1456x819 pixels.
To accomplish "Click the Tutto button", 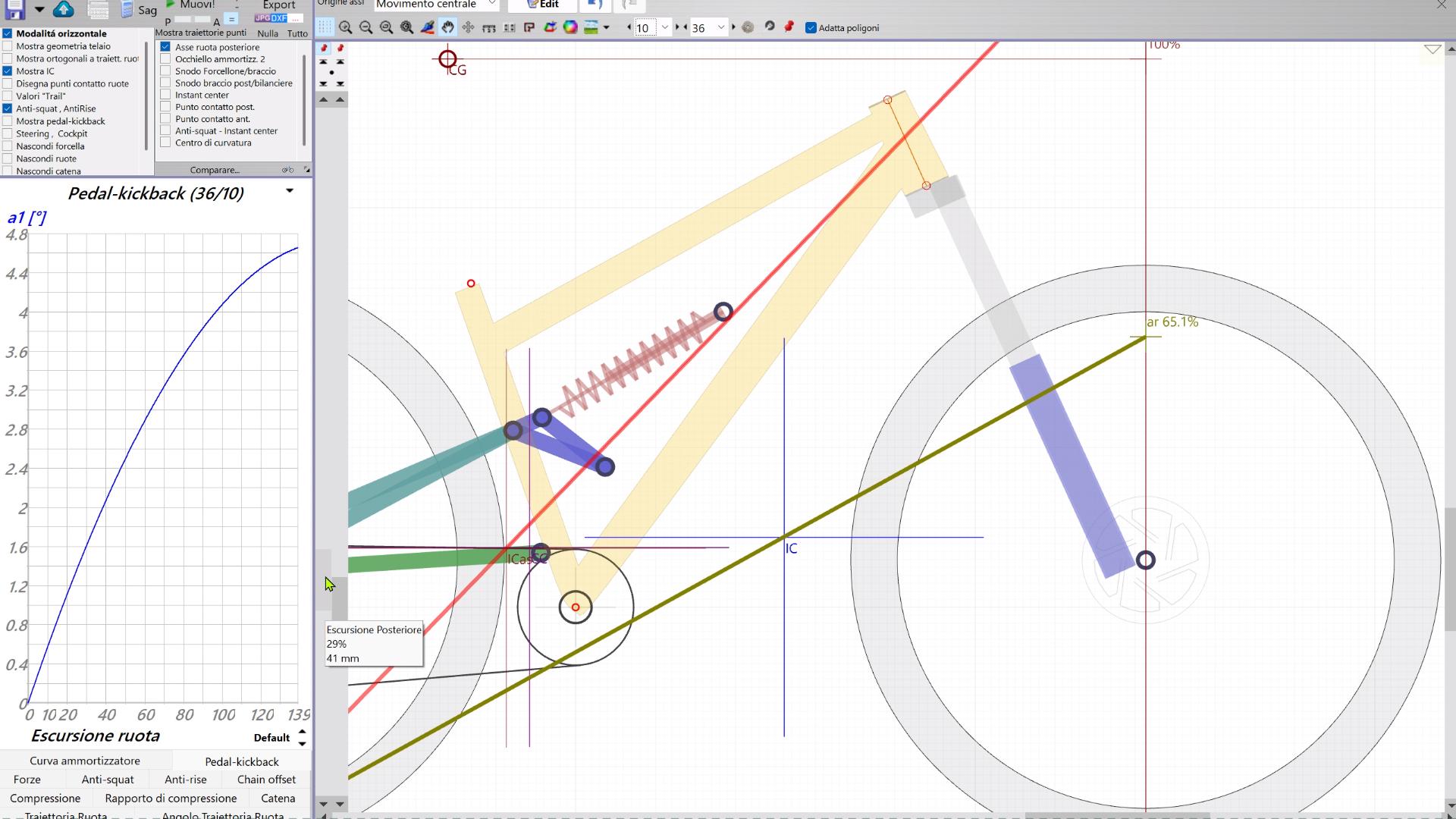I will click(x=297, y=33).
